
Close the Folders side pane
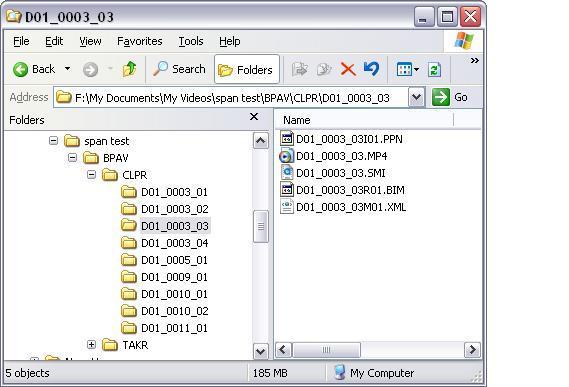coord(254,117)
